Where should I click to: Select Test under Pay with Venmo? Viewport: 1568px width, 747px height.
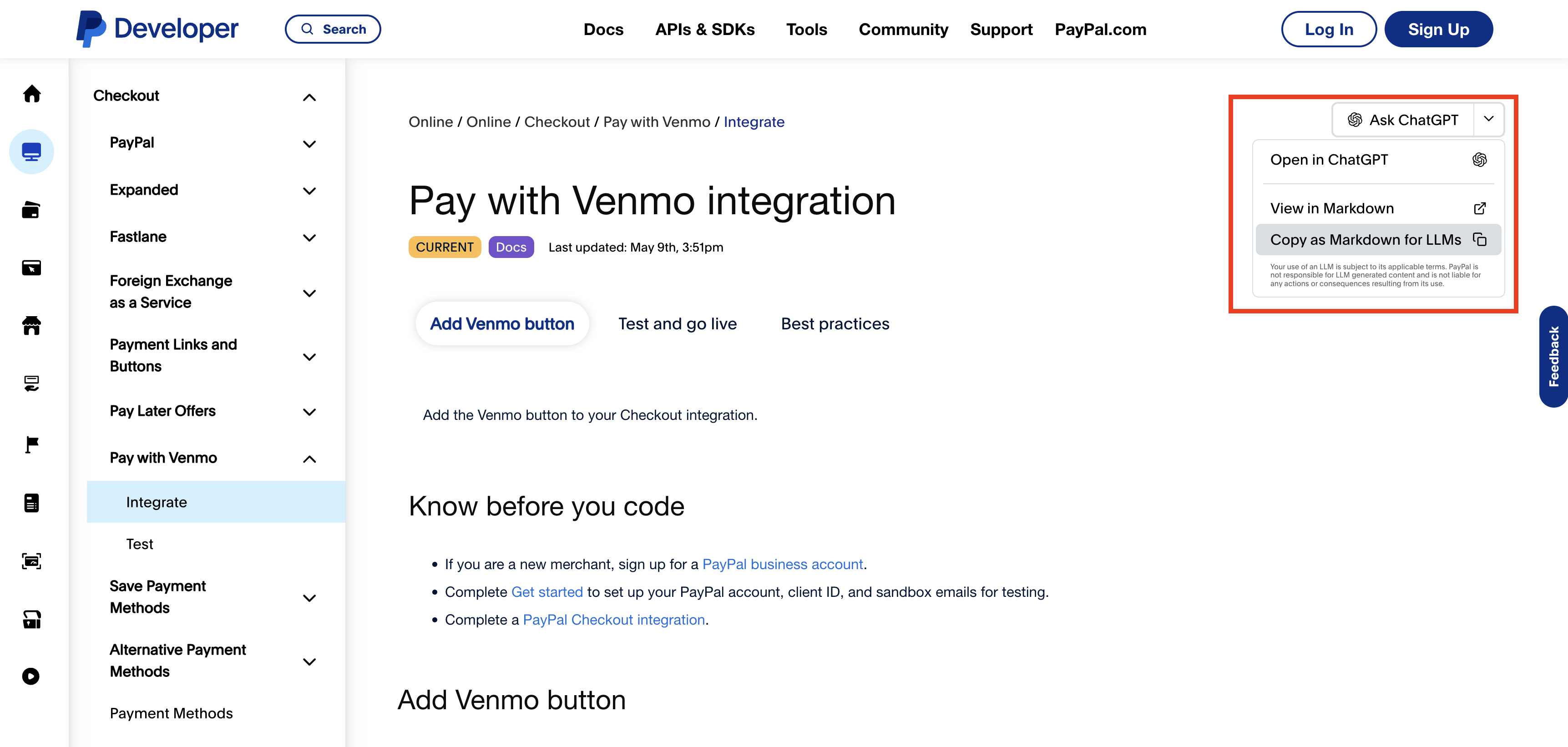139,544
